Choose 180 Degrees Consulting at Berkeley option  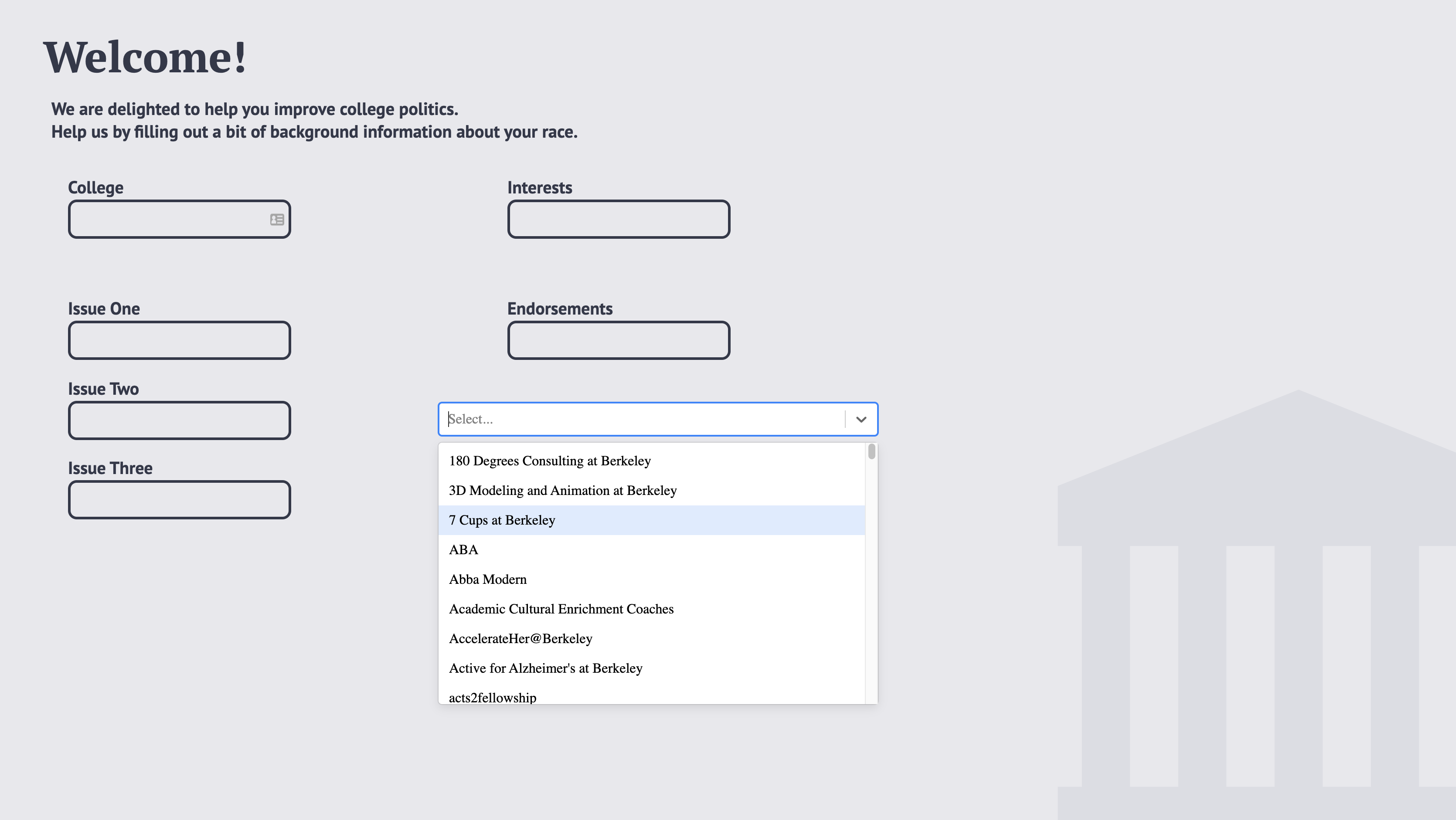pyautogui.click(x=549, y=461)
